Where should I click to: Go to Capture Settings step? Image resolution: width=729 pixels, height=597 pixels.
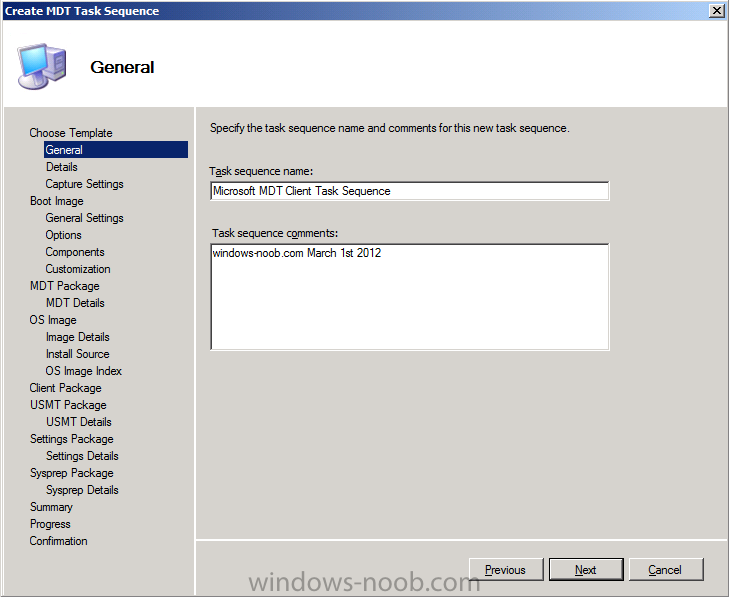click(84, 184)
